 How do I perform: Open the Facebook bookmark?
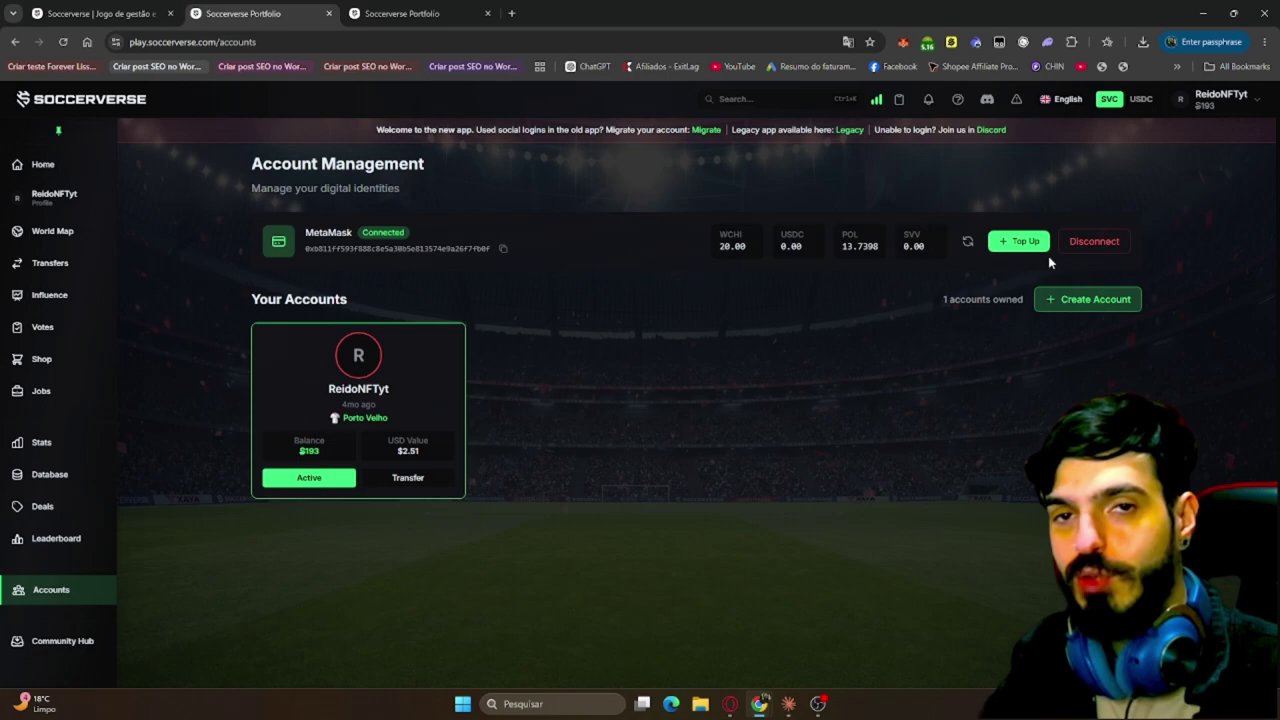(x=892, y=67)
